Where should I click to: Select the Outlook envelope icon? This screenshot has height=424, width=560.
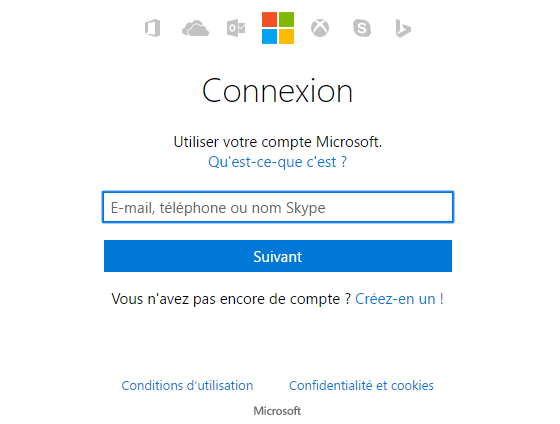pos(236,28)
